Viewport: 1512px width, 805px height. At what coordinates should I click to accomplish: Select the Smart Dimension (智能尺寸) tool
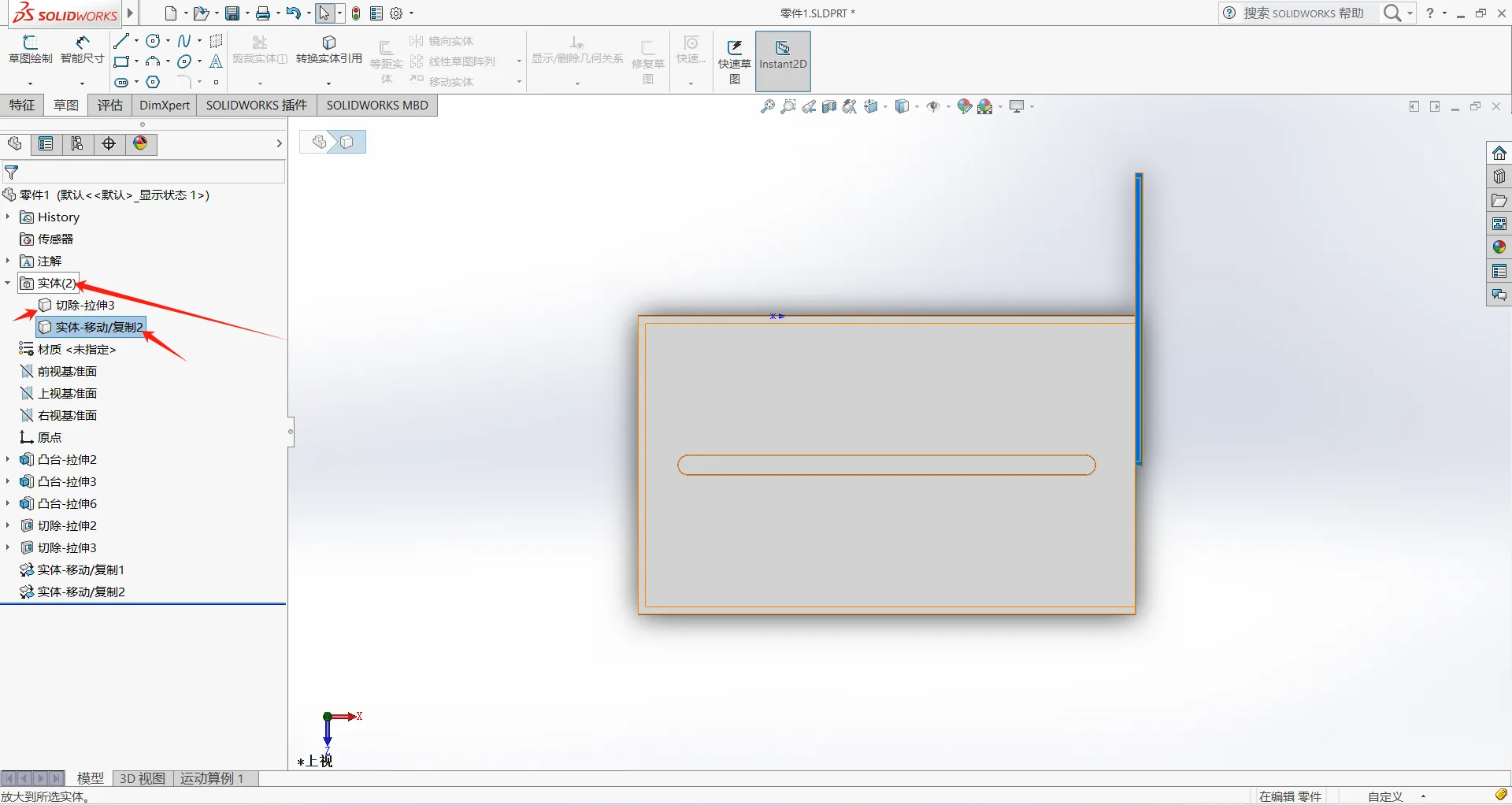click(82, 50)
